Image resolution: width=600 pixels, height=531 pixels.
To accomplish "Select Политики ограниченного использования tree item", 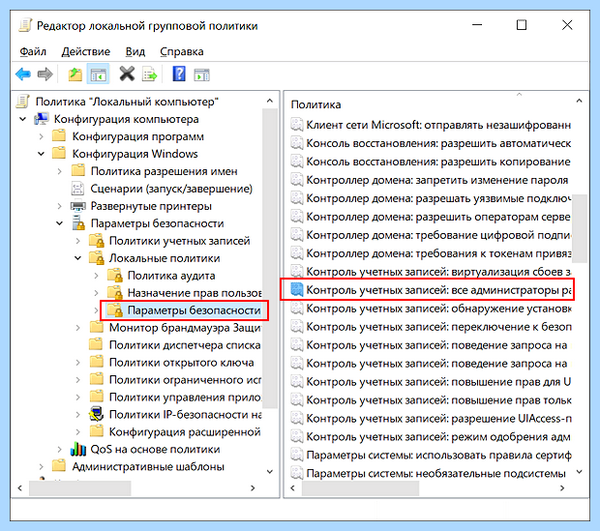I will tap(185, 380).
